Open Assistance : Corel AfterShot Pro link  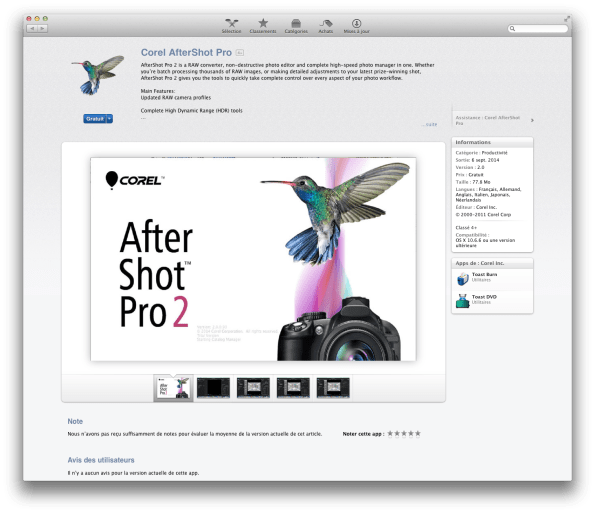coord(488,120)
